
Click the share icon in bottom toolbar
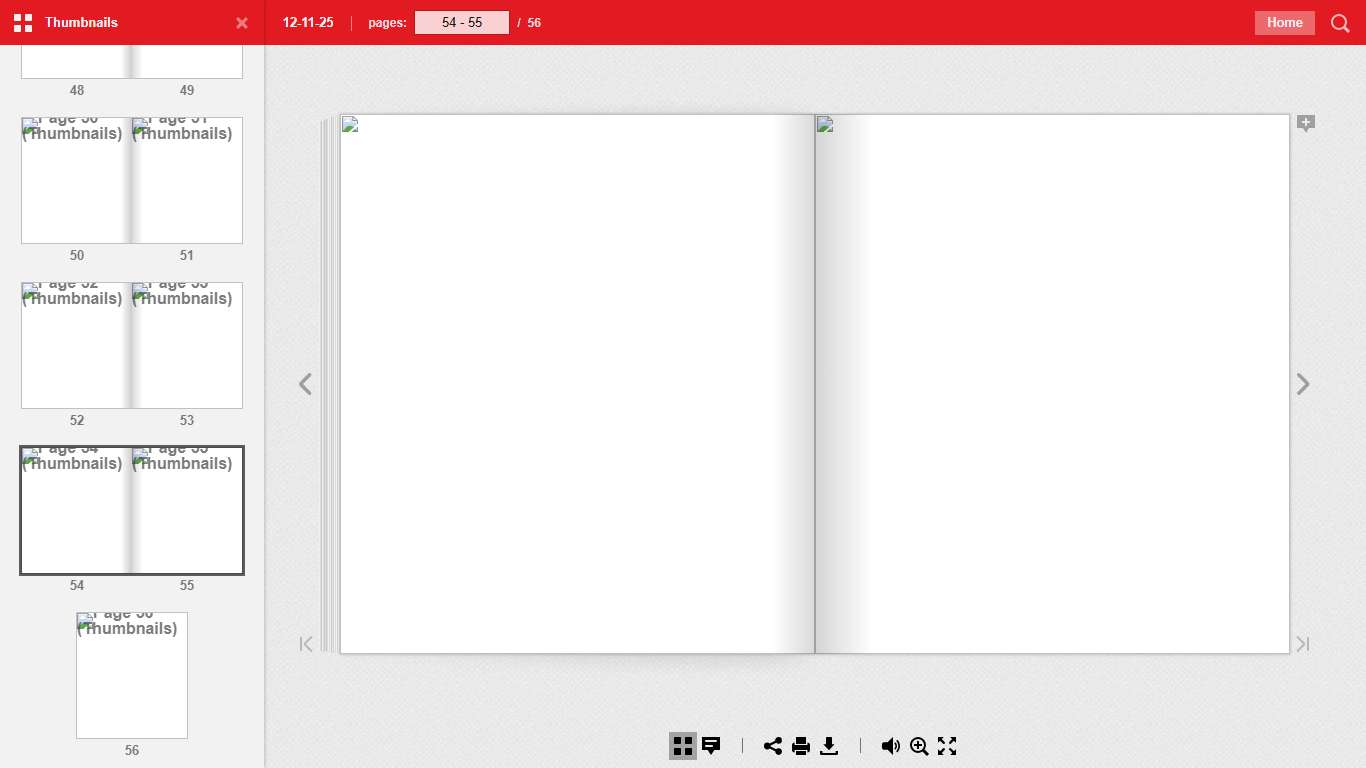[x=773, y=746]
